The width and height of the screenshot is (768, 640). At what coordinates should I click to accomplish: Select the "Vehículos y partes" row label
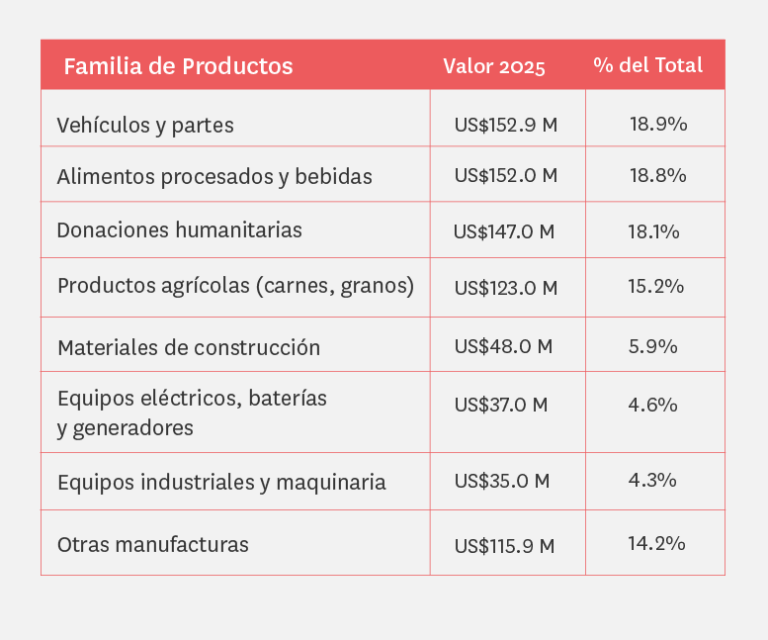point(145,125)
